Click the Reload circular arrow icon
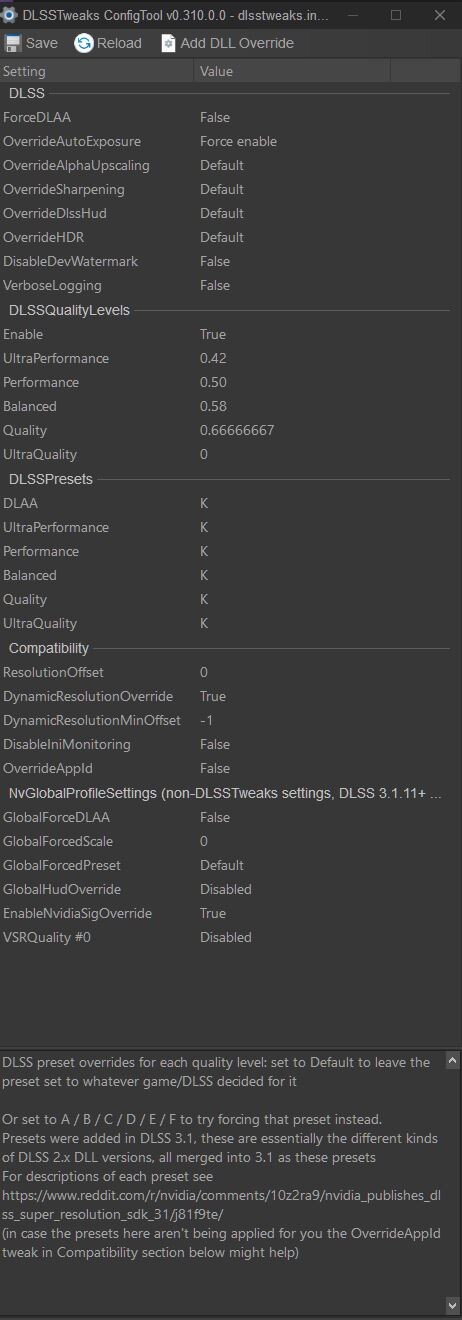 click(x=84, y=43)
